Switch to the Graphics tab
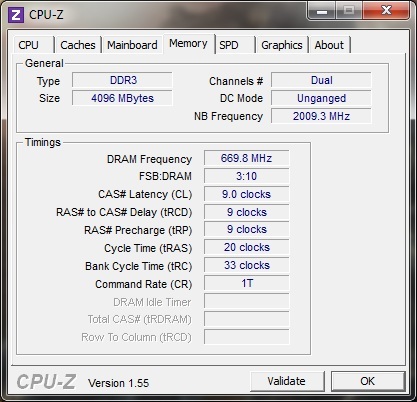 (282, 45)
